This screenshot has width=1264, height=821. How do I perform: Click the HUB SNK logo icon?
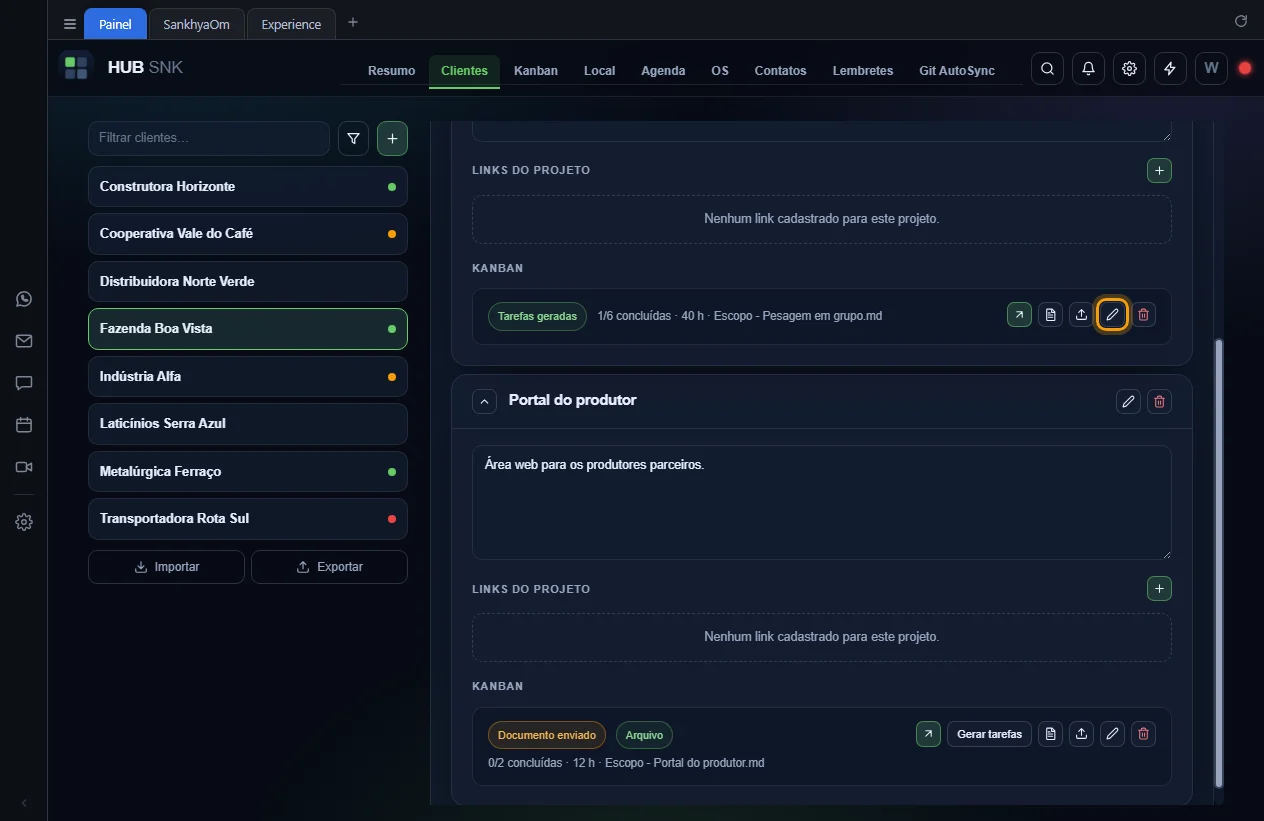[76, 68]
